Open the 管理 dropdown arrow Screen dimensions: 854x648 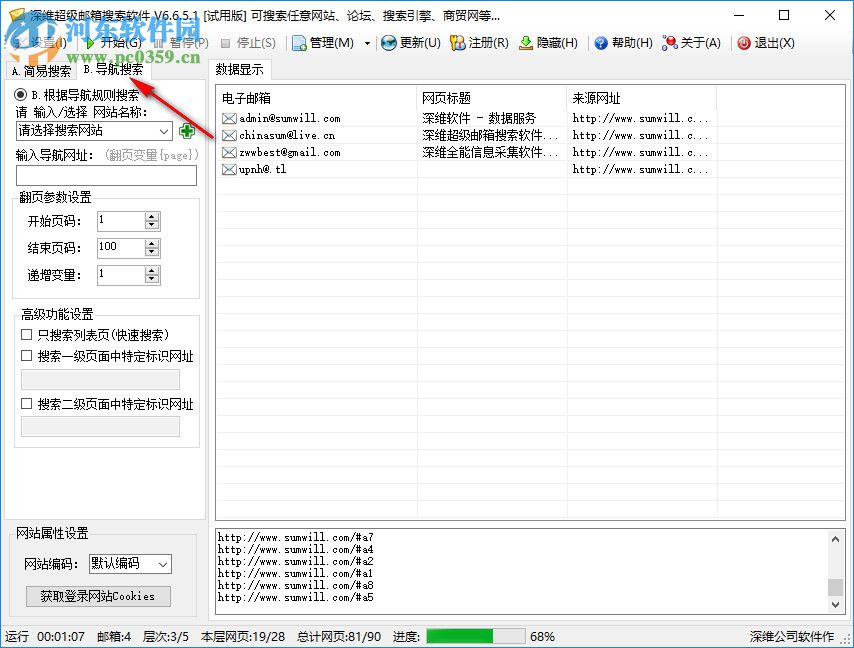tap(367, 42)
